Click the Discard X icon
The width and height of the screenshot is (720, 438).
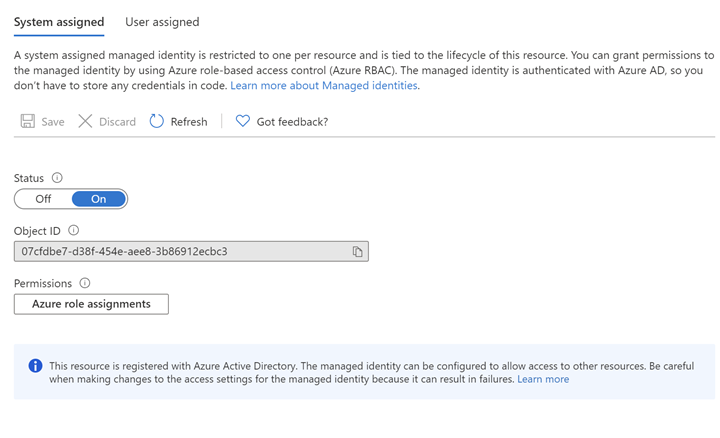(85, 122)
